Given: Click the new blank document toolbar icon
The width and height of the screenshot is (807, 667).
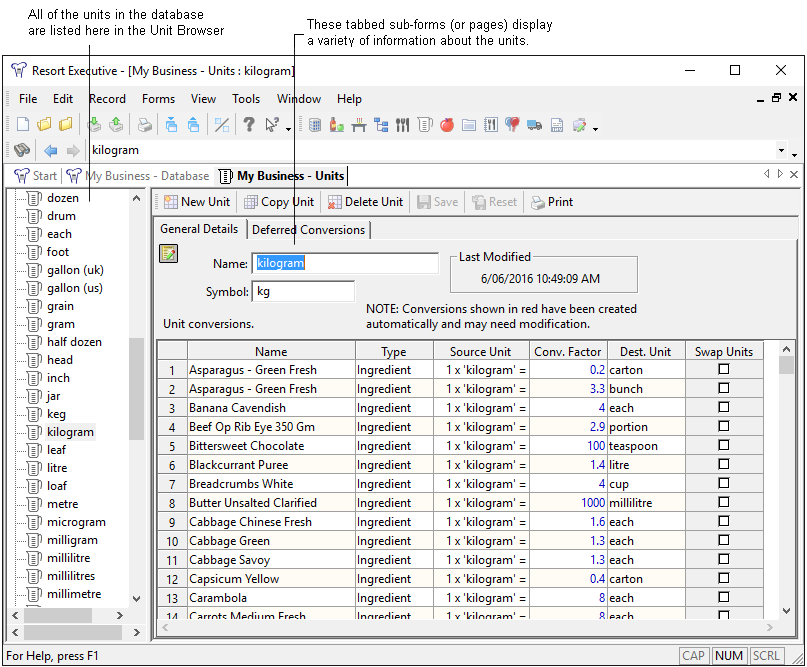Looking at the screenshot, I should pyautogui.click(x=23, y=125).
